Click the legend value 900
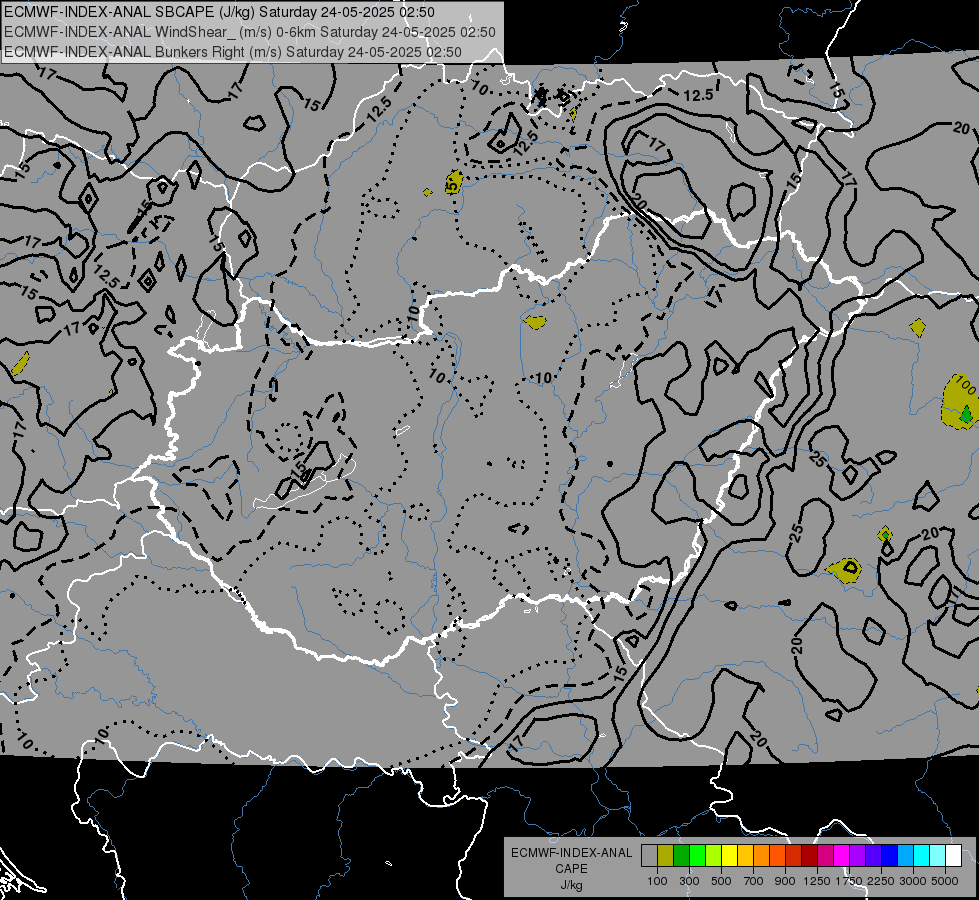The image size is (979, 900). 785,881
